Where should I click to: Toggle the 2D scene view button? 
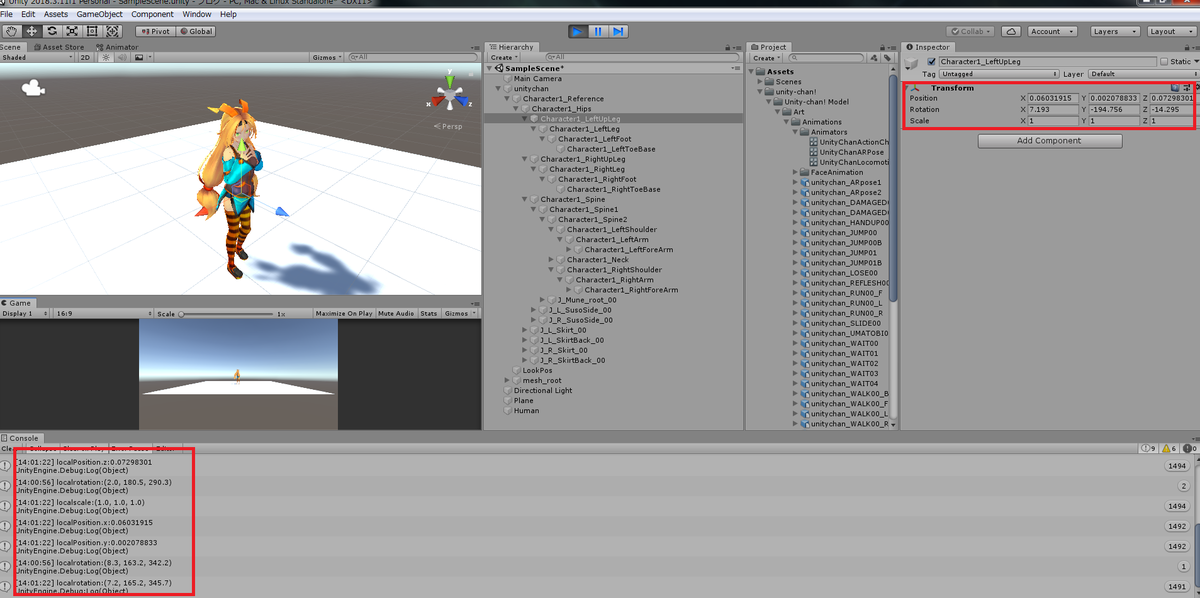[x=86, y=57]
